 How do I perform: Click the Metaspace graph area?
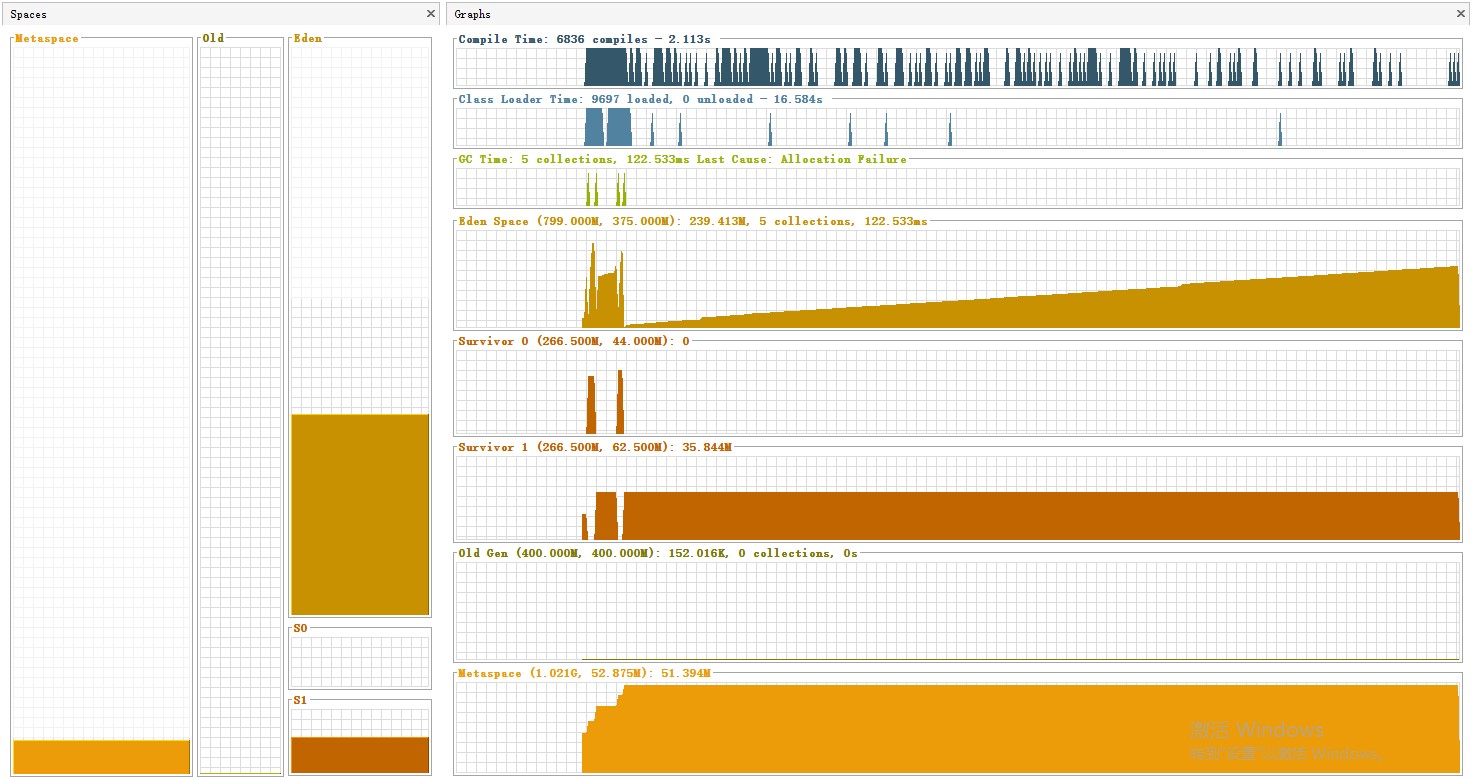[x=957, y=728]
